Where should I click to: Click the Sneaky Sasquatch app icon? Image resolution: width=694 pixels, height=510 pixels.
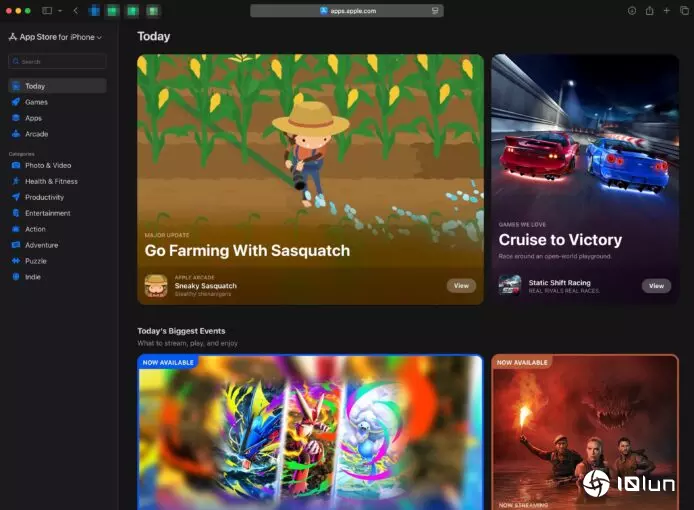pyautogui.click(x=156, y=285)
